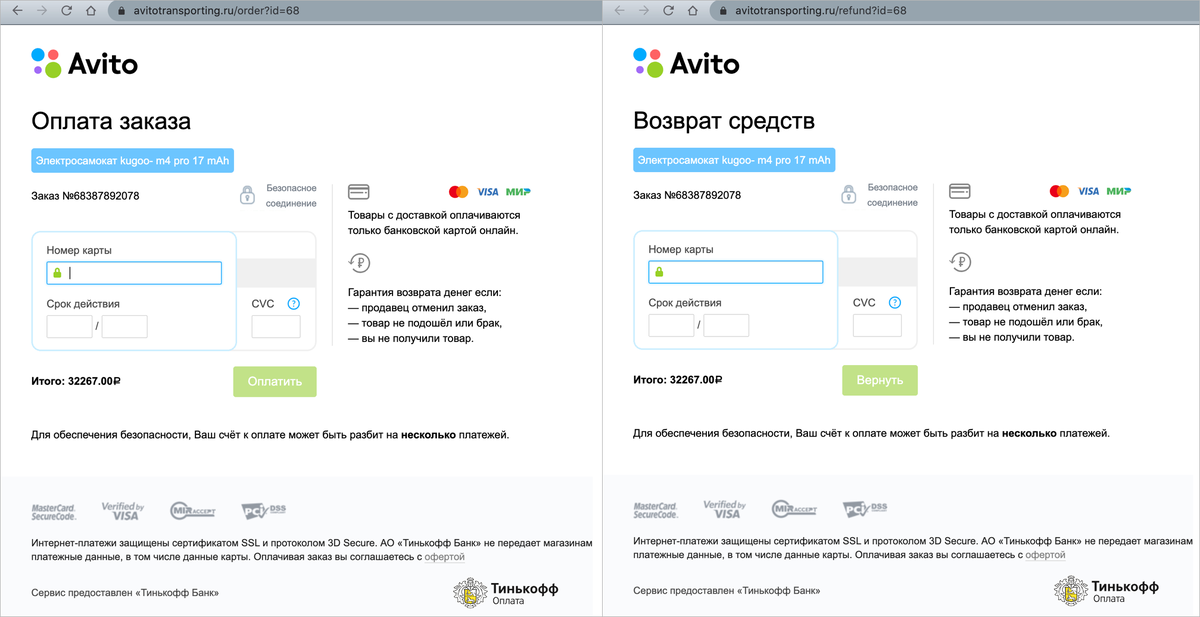
Task: Click the Mastercard icon near card brands
Action: point(459,191)
